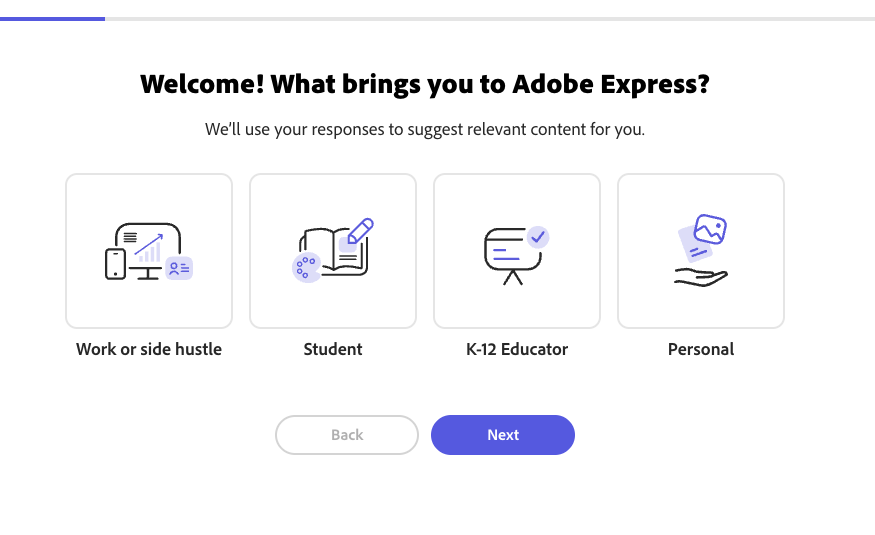Go to the previous step with Back

pyautogui.click(x=347, y=435)
